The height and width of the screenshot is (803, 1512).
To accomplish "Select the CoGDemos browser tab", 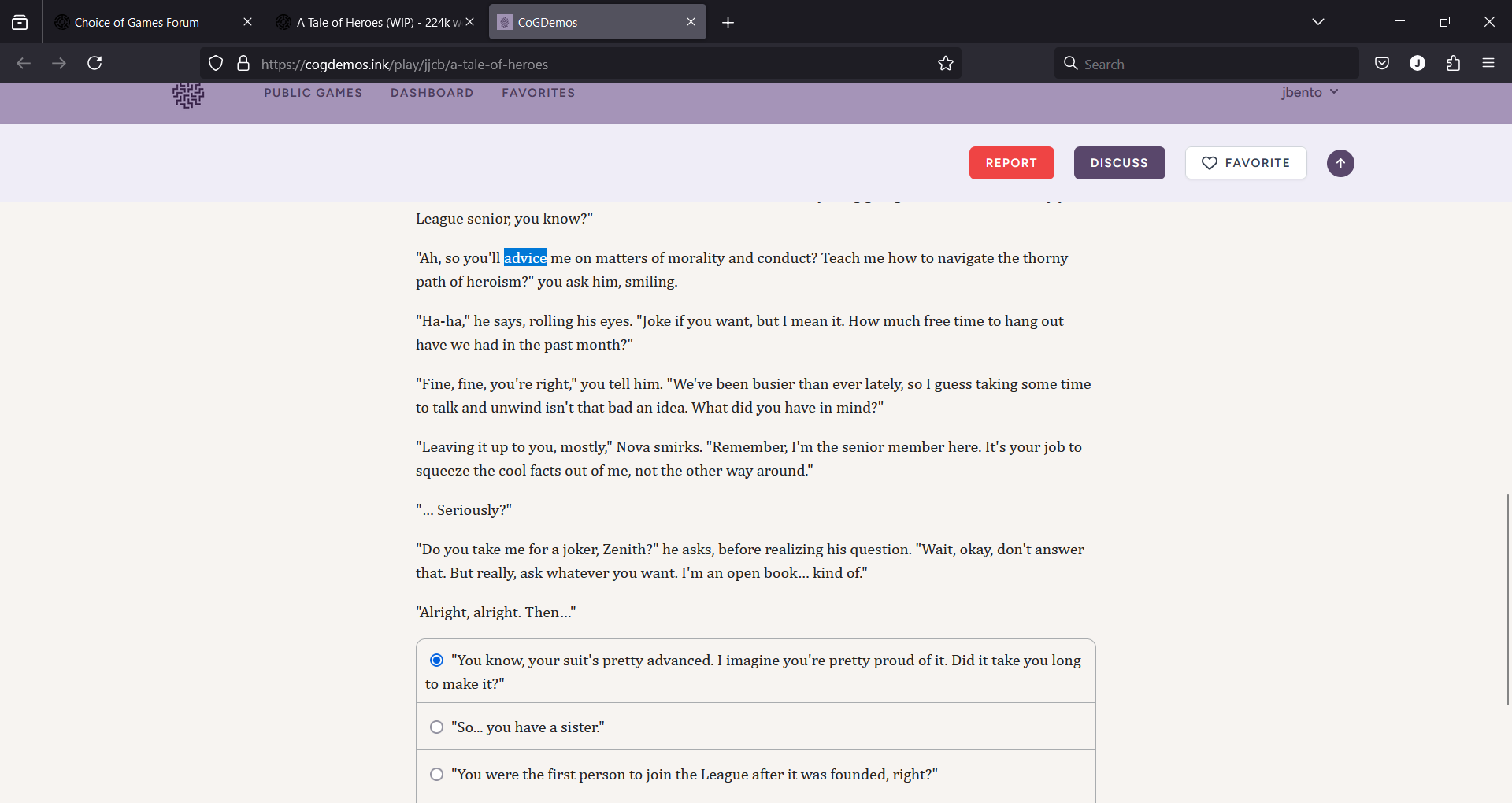I will [597, 22].
